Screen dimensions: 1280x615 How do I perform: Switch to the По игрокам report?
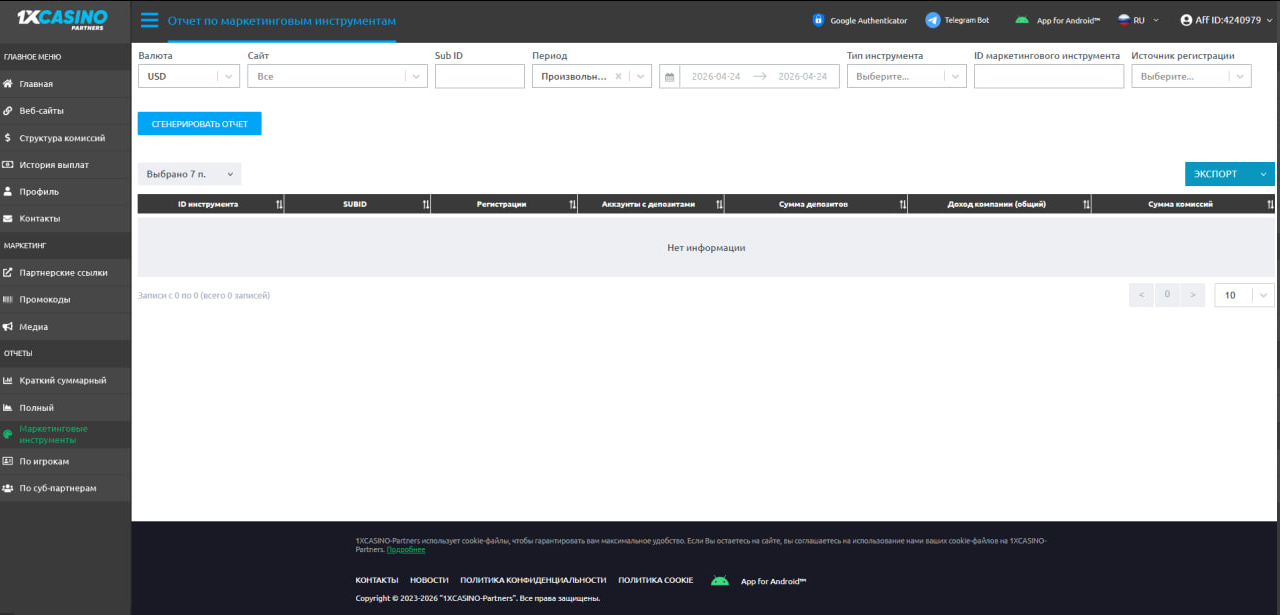45,461
